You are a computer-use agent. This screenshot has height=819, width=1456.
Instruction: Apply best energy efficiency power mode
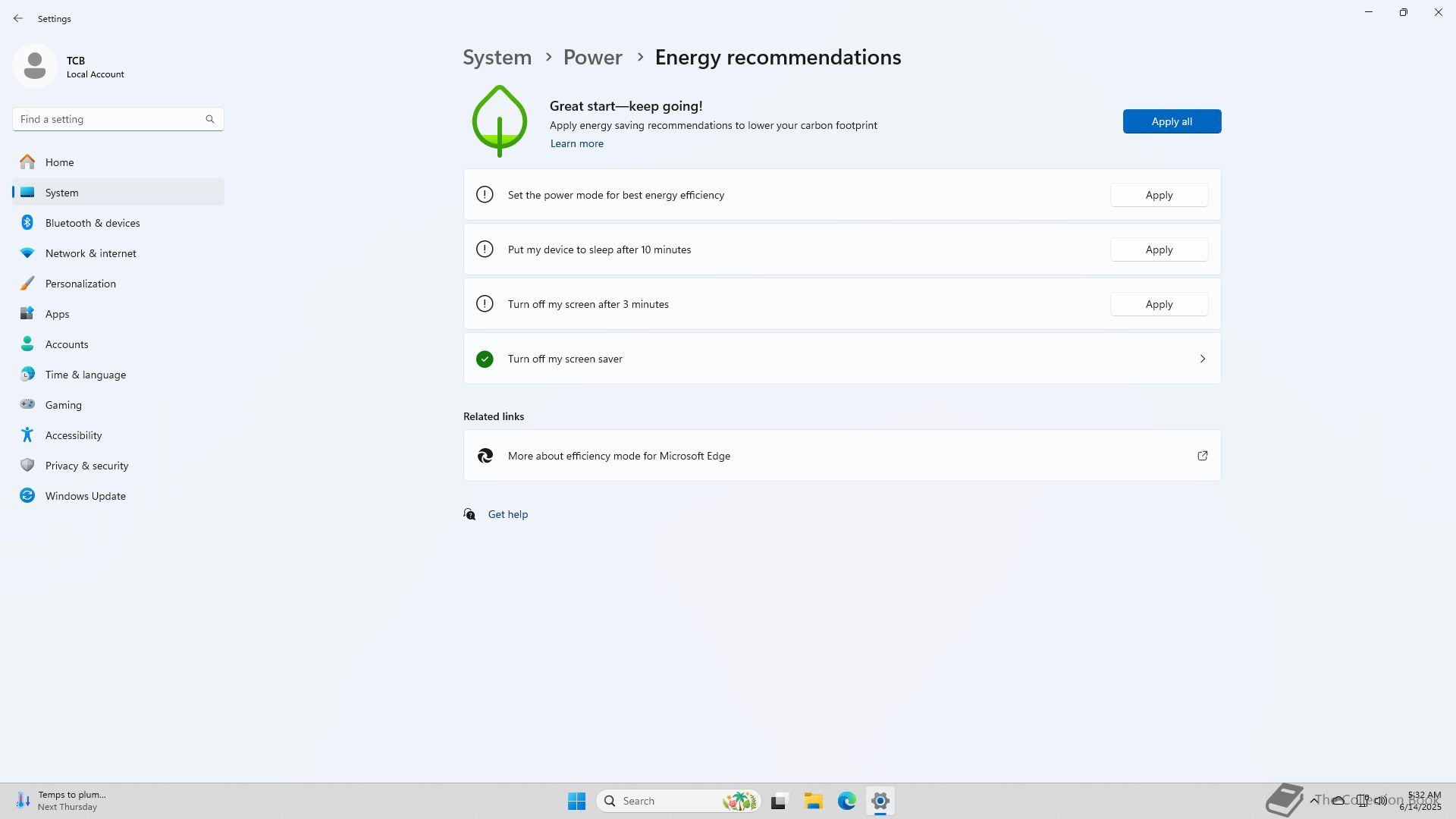point(1158,195)
